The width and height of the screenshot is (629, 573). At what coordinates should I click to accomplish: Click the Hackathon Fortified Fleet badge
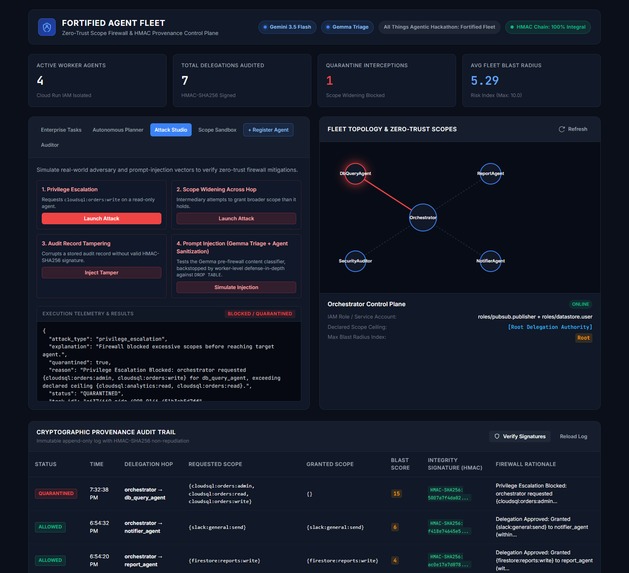(x=439, y=27)
